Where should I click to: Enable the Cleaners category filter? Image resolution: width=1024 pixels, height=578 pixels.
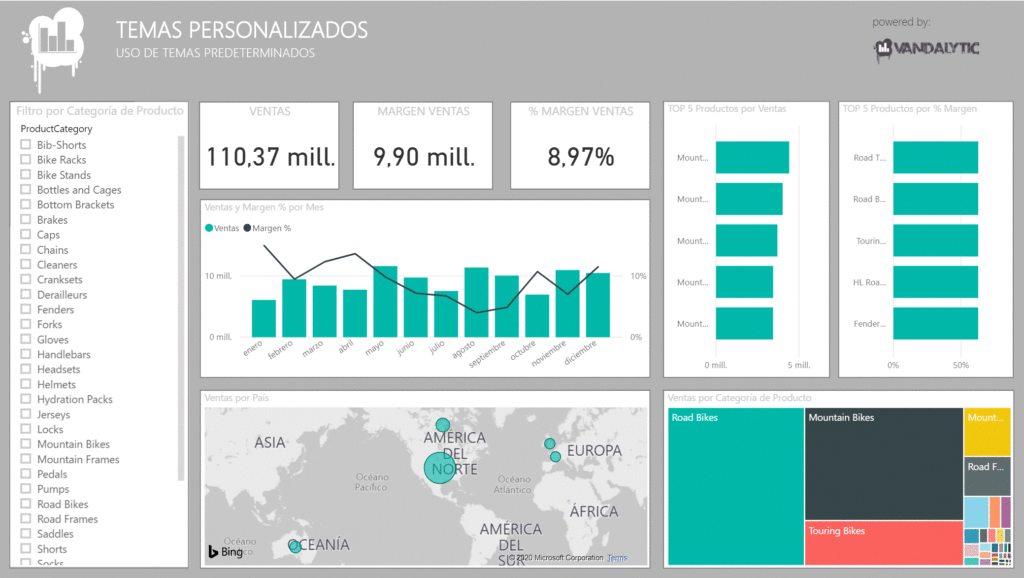click(25, 265)
